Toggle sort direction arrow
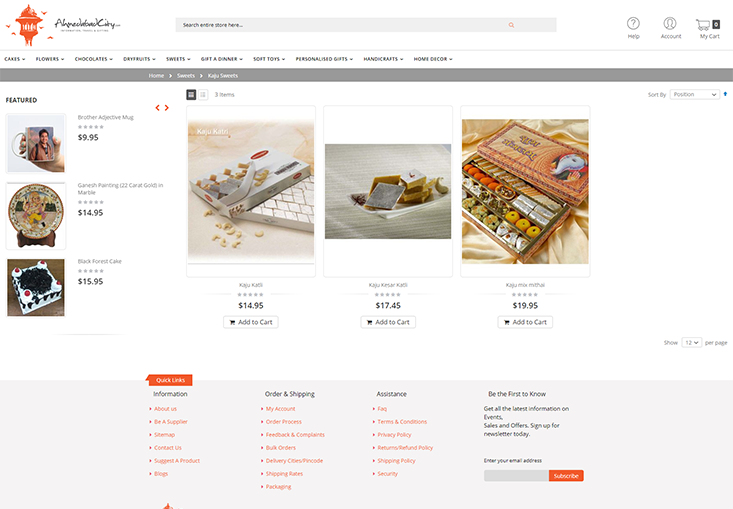Image resolution: width=733 pixels, height=509 pixels. (725, 94)
